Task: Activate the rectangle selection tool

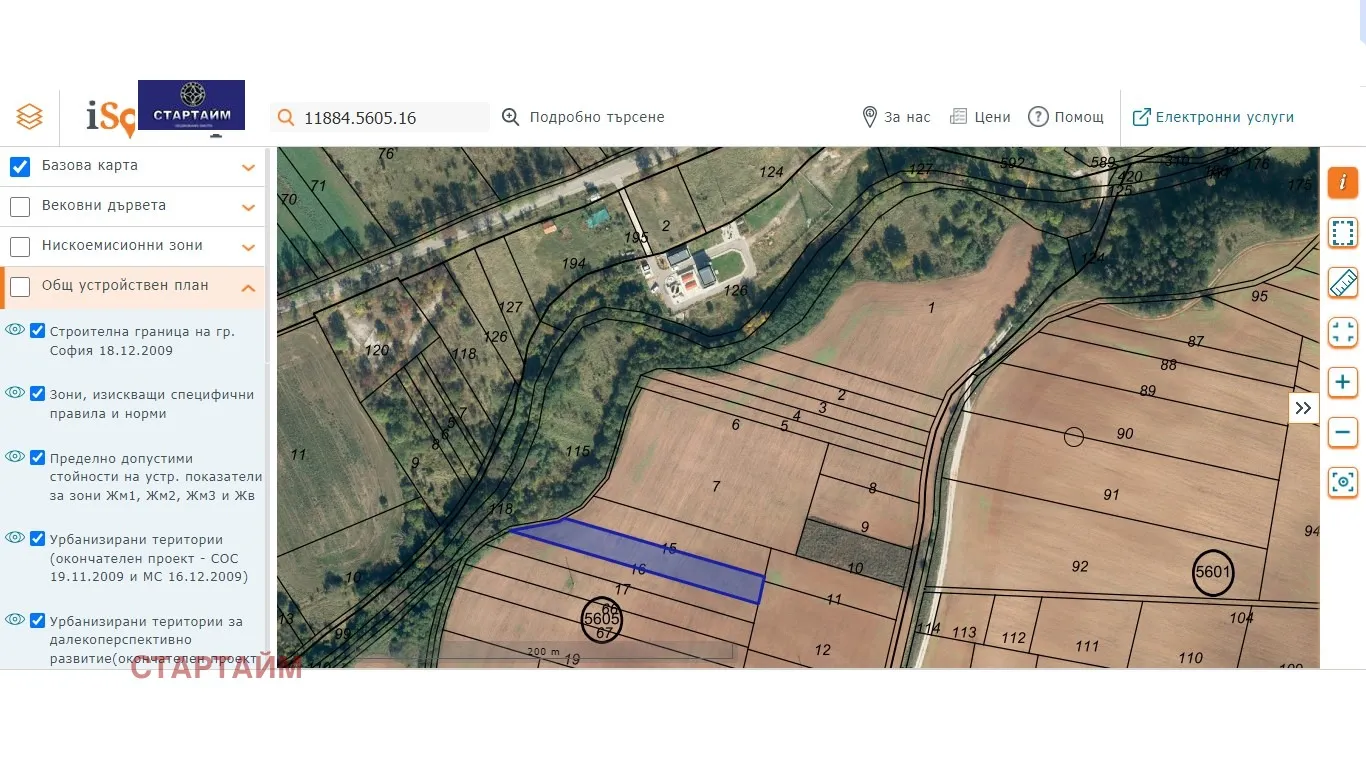Action: [1343, 233]
